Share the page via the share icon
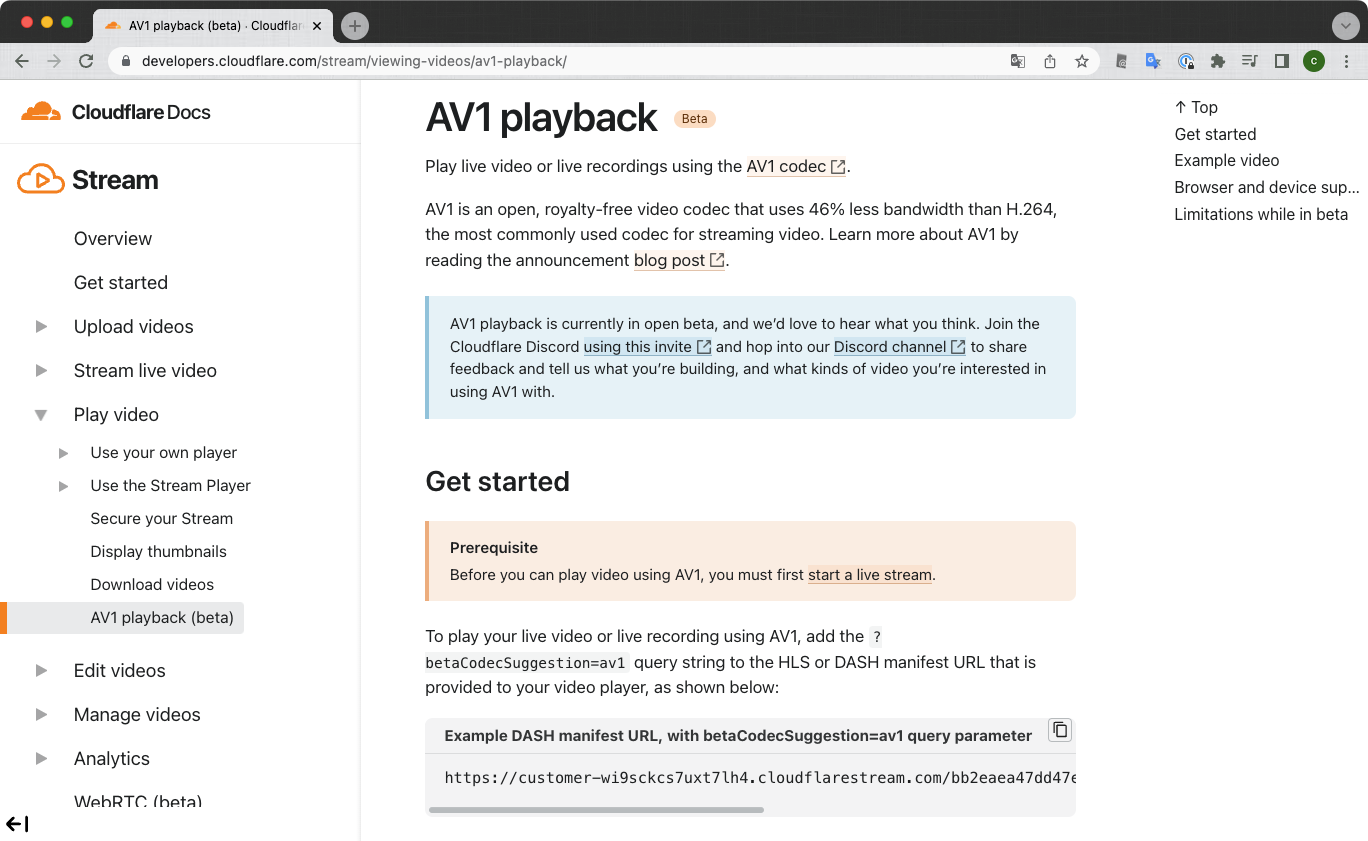1368x841 pixels. (x=1049, y=61)
